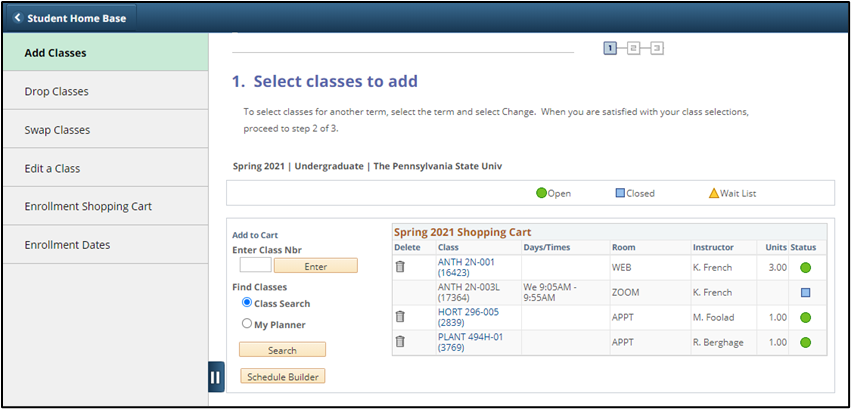Image resolution: width=851 pixels, height=409 pixels.
Task: Click the 3.00 units value
Action: (778, 267)
